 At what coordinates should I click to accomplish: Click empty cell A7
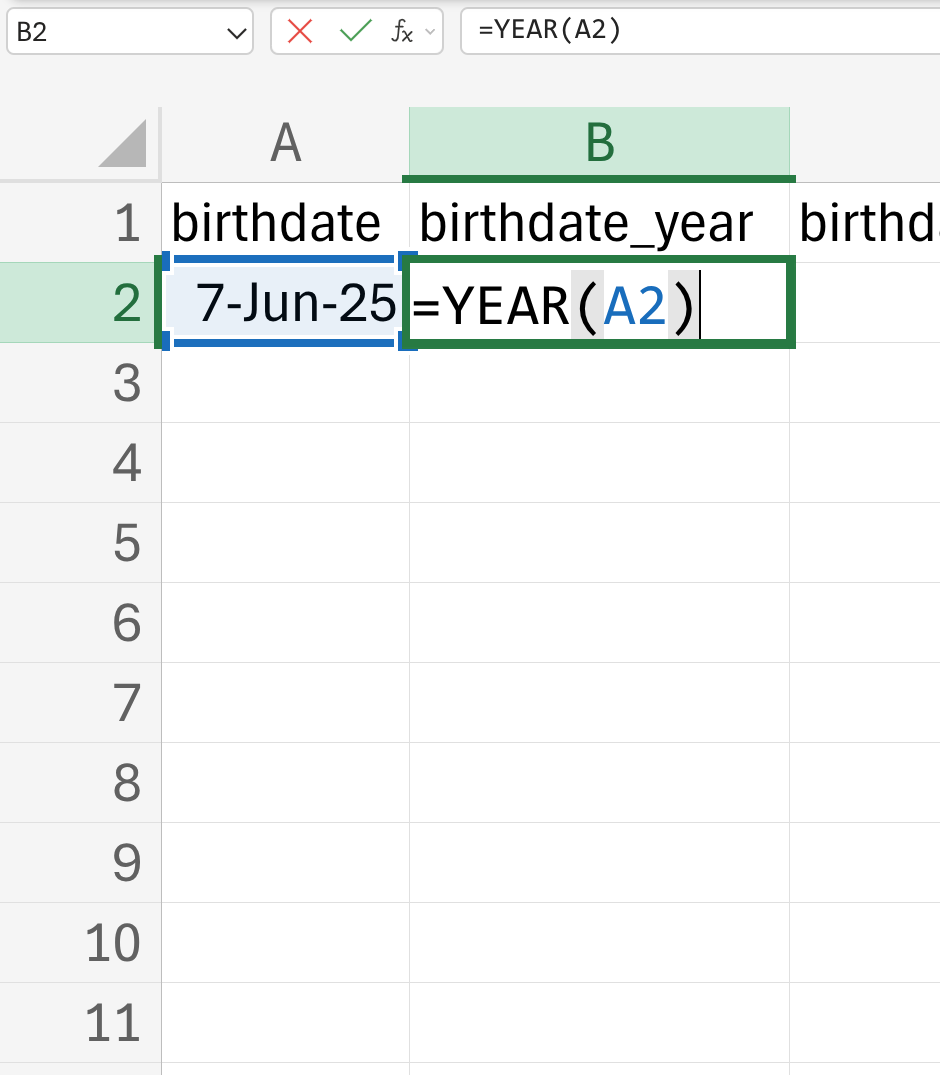click(x=285, y=703)
